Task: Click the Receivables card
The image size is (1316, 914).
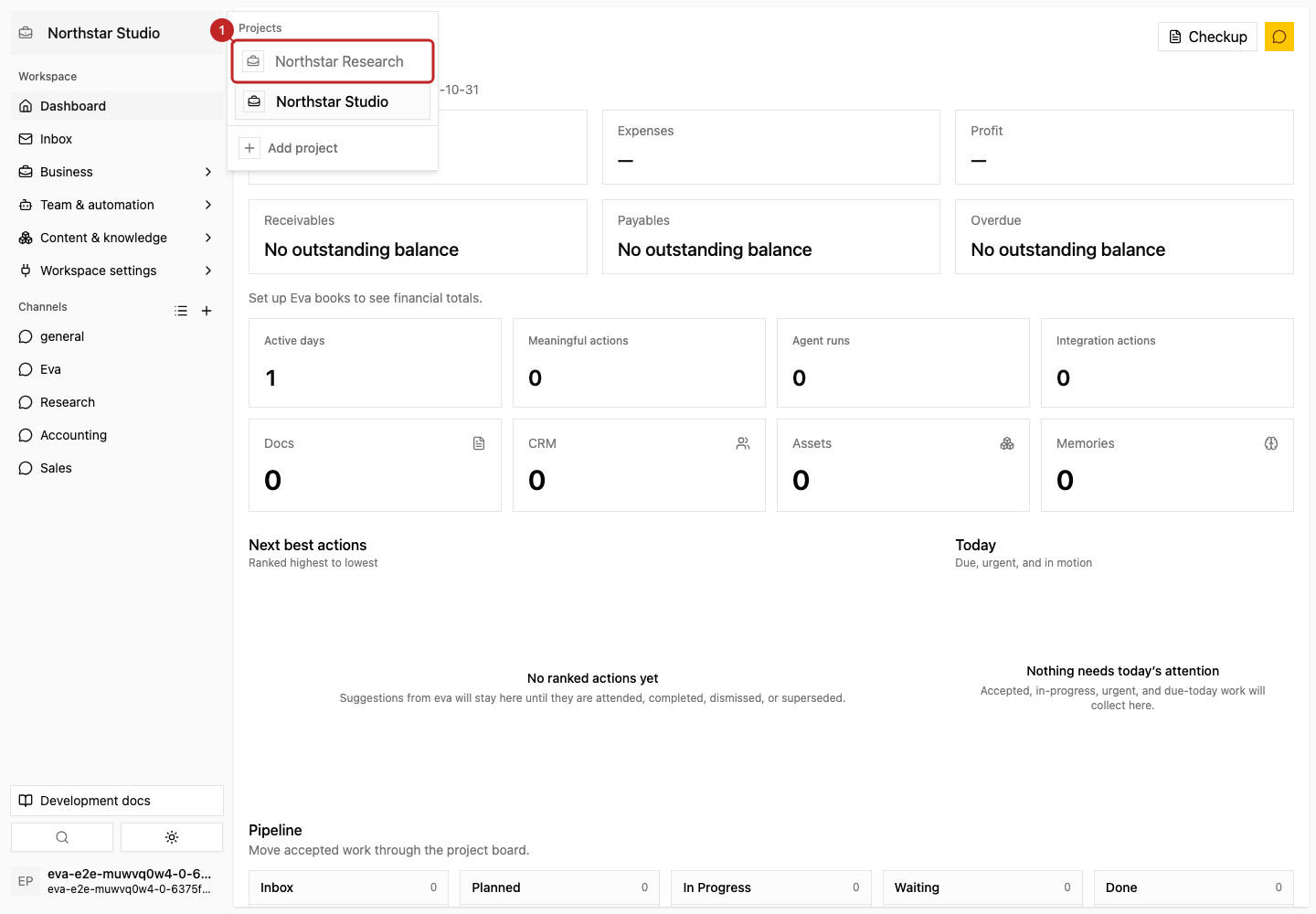Action: (x=418, y=237)
